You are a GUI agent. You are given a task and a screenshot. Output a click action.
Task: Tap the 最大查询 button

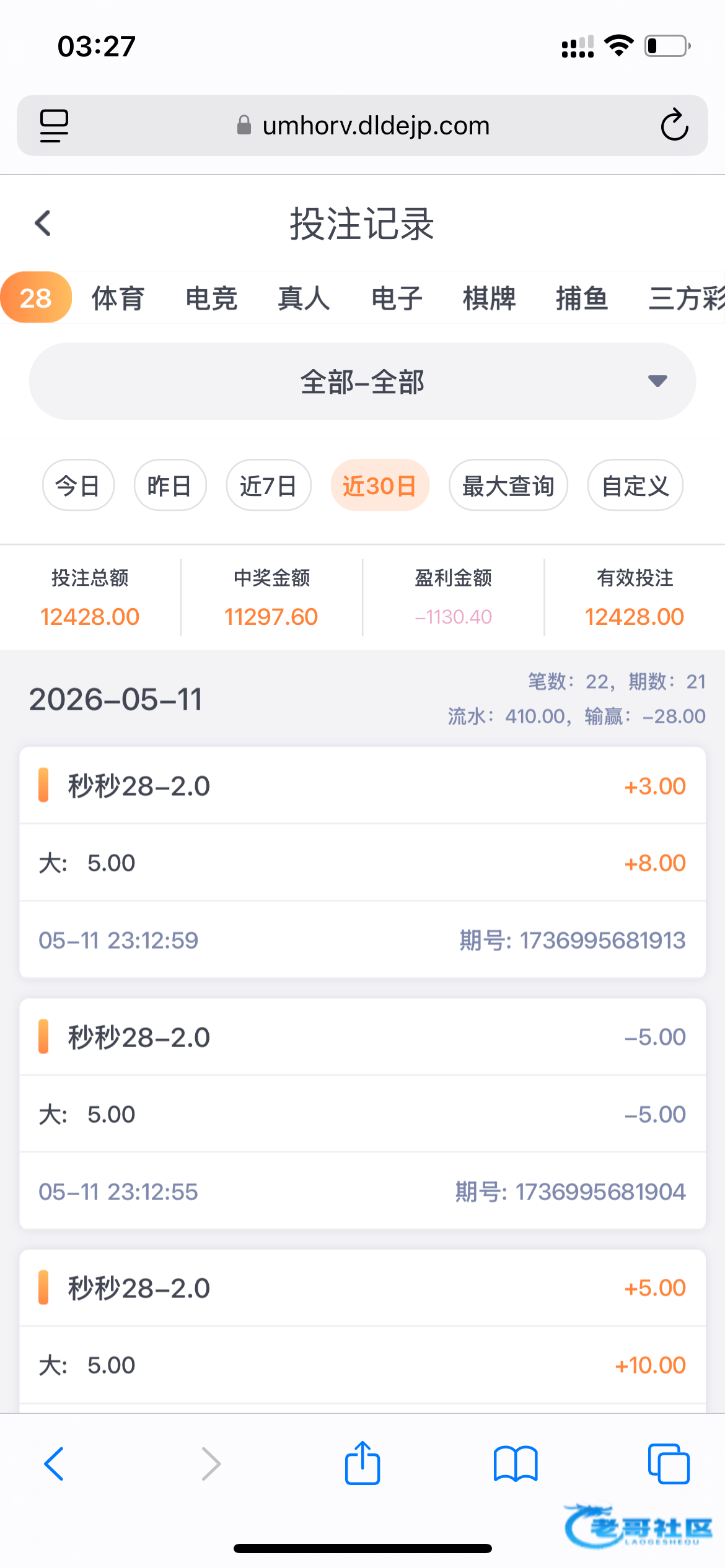pyautogui.click(x=508, y=486)
